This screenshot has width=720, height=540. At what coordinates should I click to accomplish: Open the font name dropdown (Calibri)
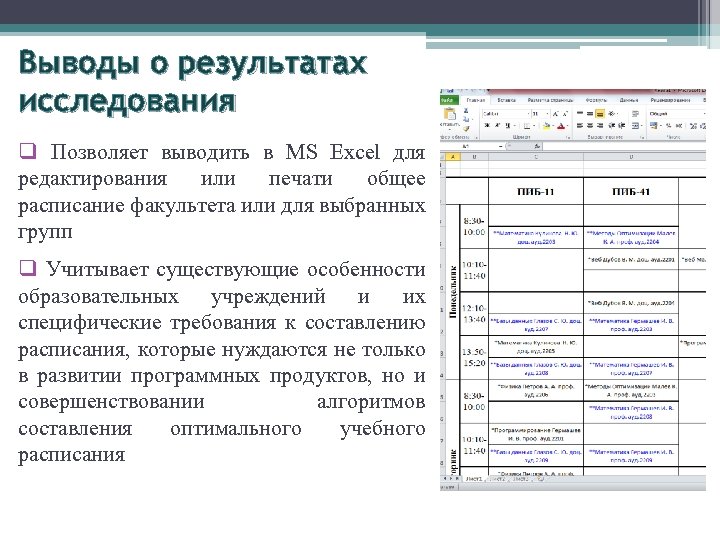tap(529, 113)
